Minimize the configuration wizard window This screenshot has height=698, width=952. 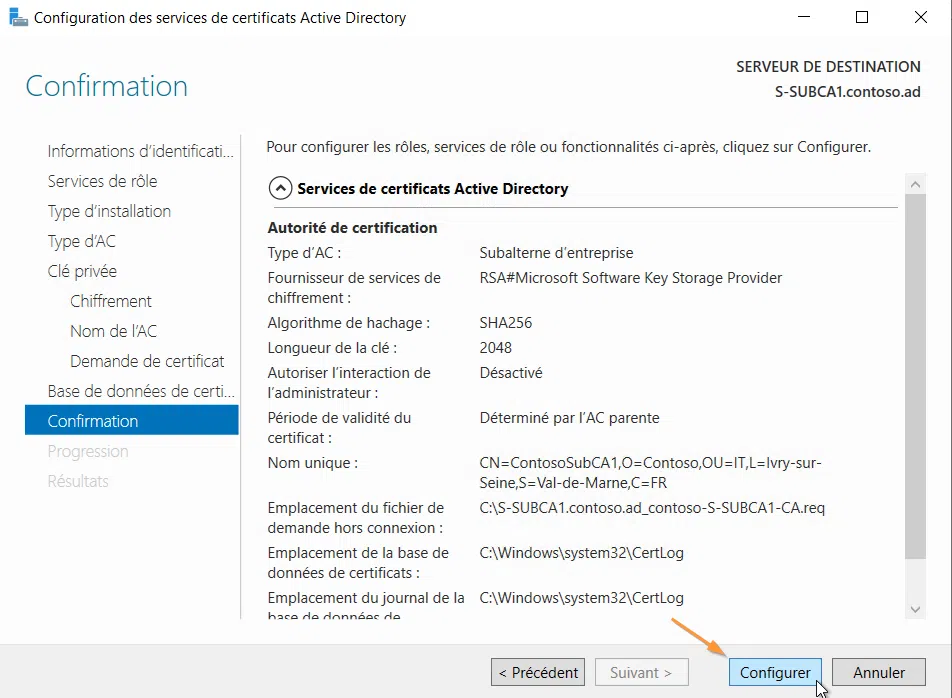click(803, 17)
